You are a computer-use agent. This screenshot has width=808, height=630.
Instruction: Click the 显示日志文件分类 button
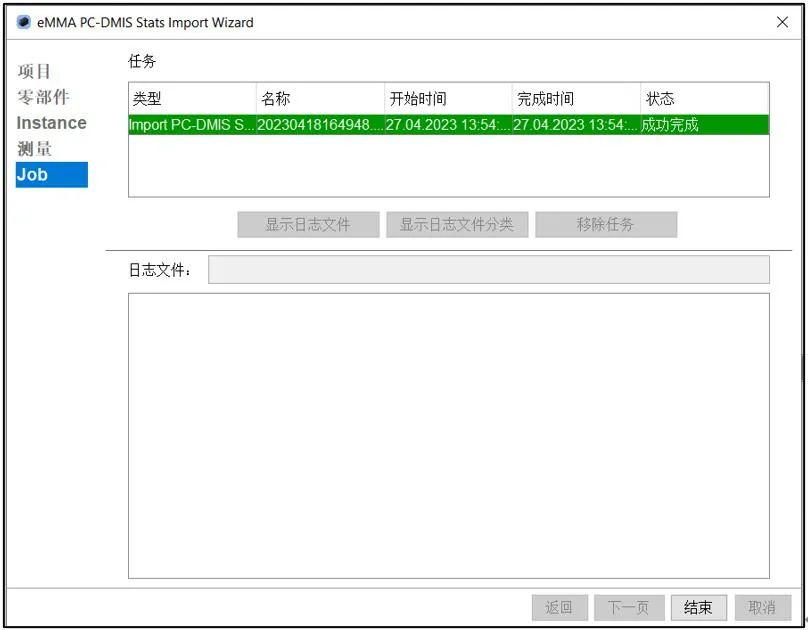(x=457, y=225)
